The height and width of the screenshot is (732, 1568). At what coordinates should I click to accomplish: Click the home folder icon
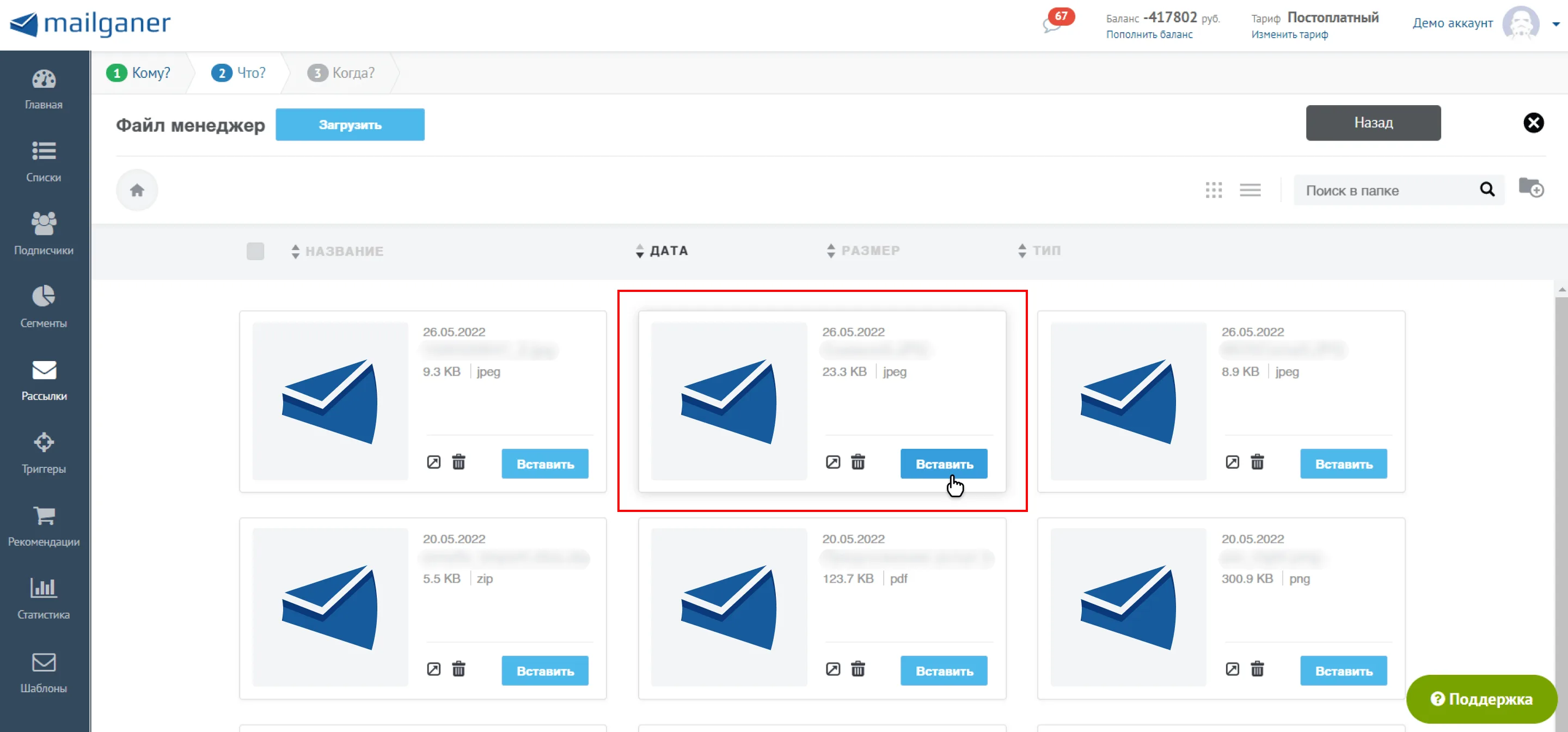(x=137, y=190)
